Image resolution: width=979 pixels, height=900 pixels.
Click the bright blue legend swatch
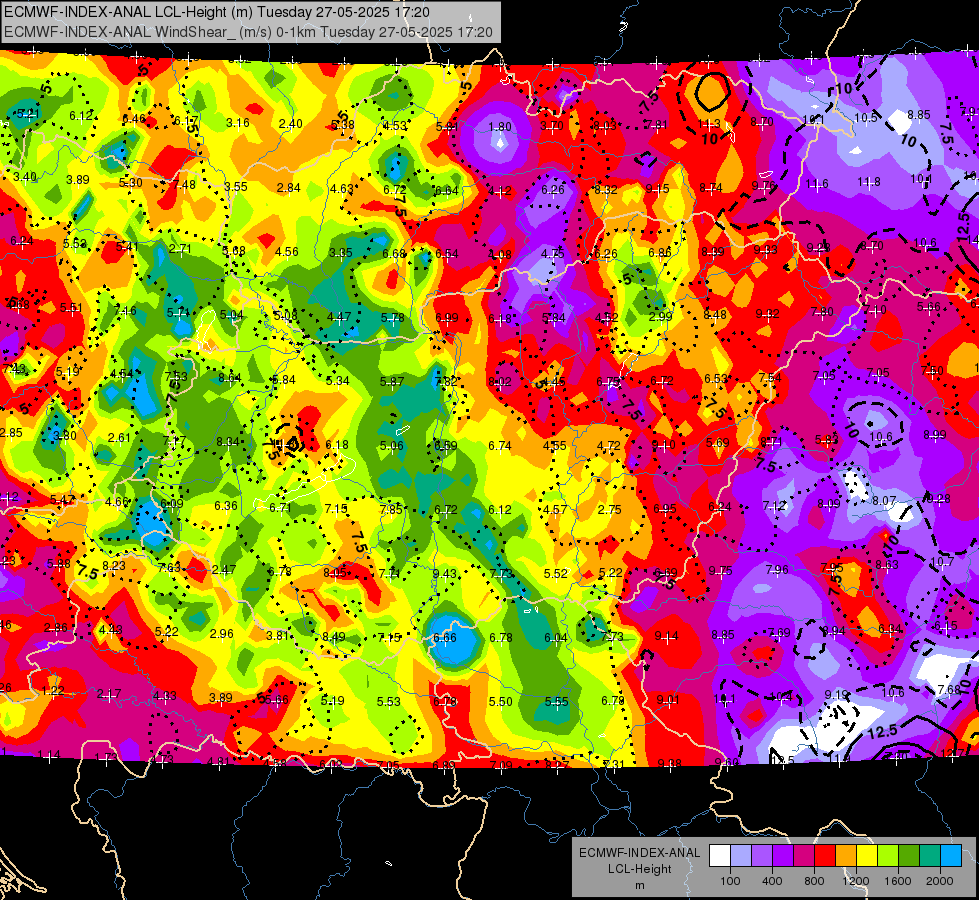[x=951, y=856]
